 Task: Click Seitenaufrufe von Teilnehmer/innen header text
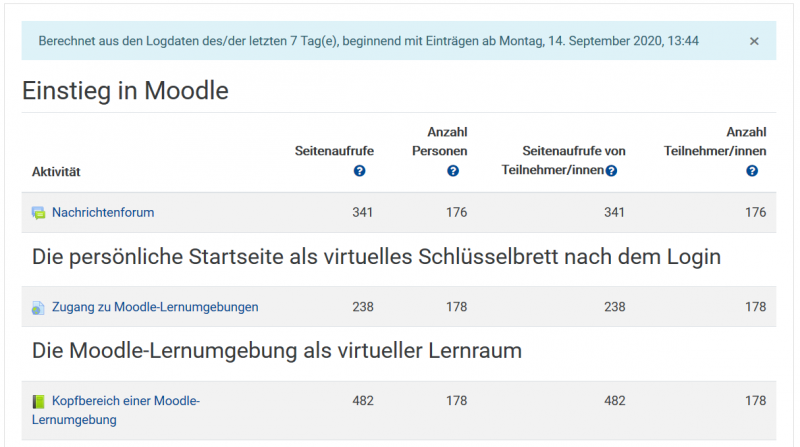(563, 160)
